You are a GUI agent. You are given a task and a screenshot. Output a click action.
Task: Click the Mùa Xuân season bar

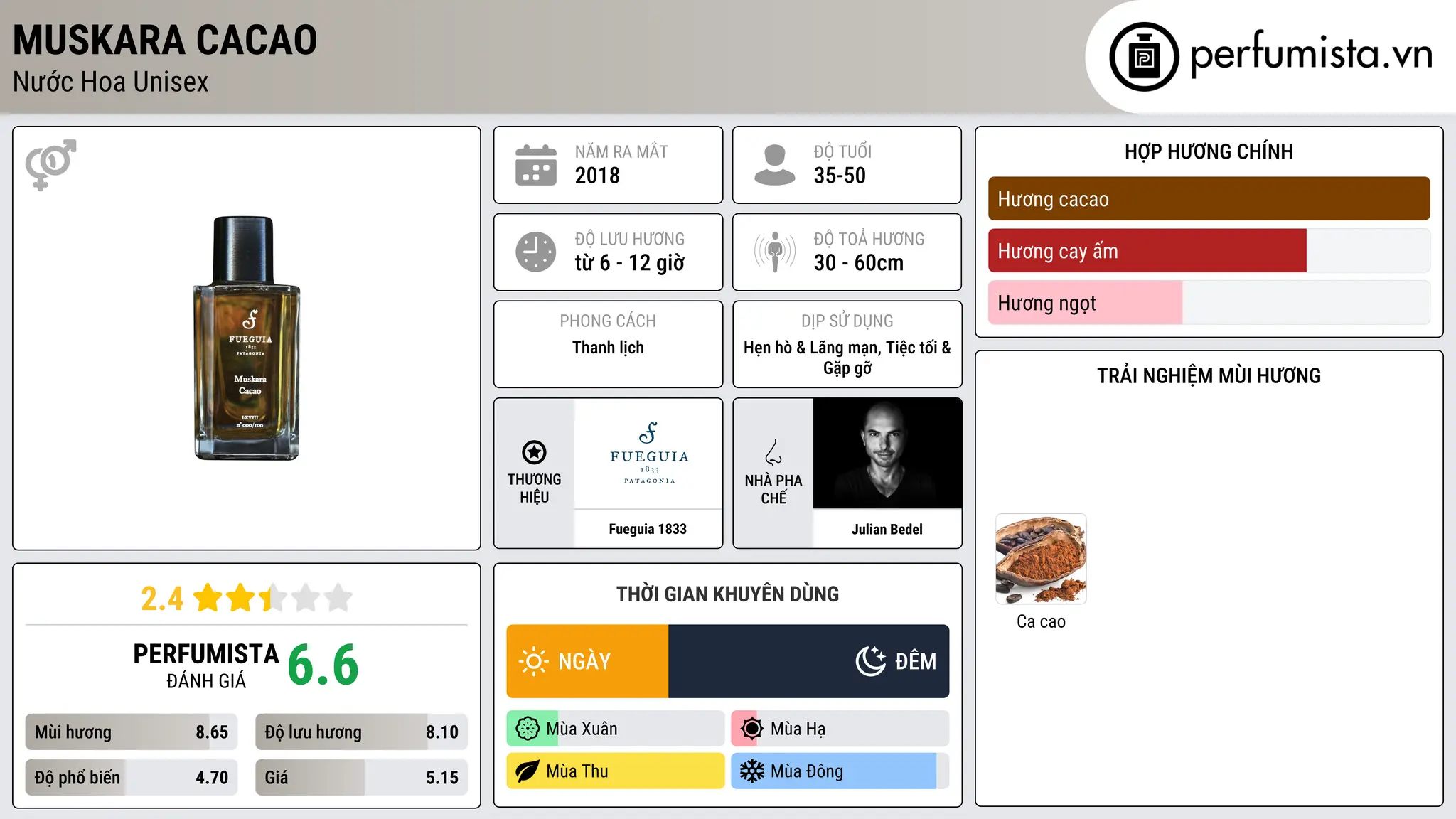[616, 729]
